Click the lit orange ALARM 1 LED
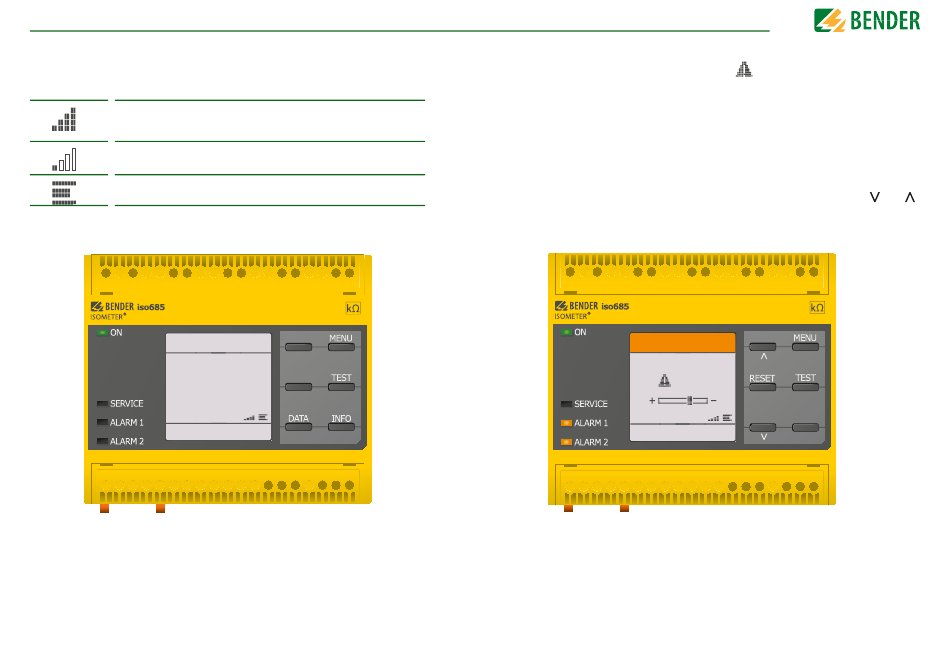950x659 pixels. click(566, 423)
